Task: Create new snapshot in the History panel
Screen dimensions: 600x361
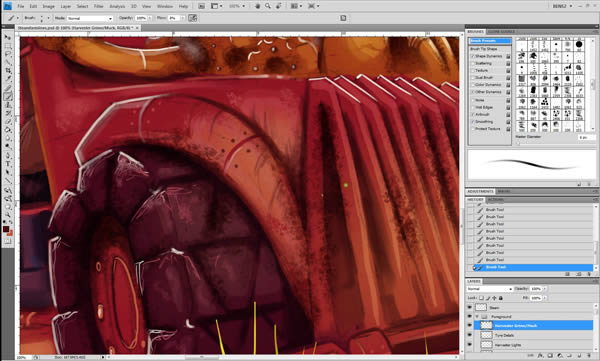Action: click(x=579, y=274)
